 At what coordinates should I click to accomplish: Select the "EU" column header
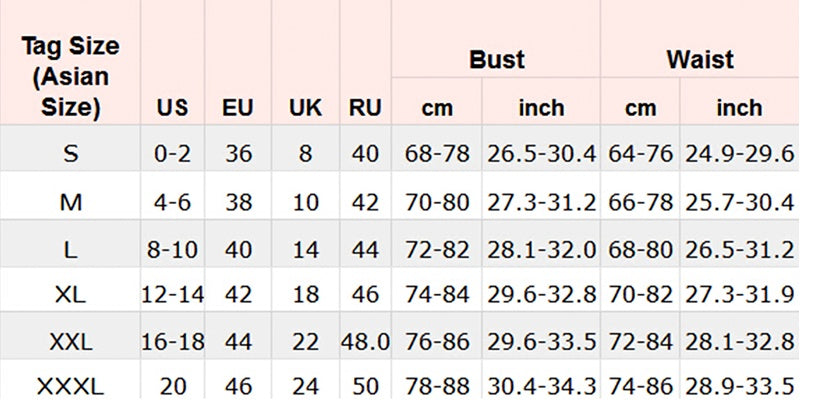[x=237, y=107]
